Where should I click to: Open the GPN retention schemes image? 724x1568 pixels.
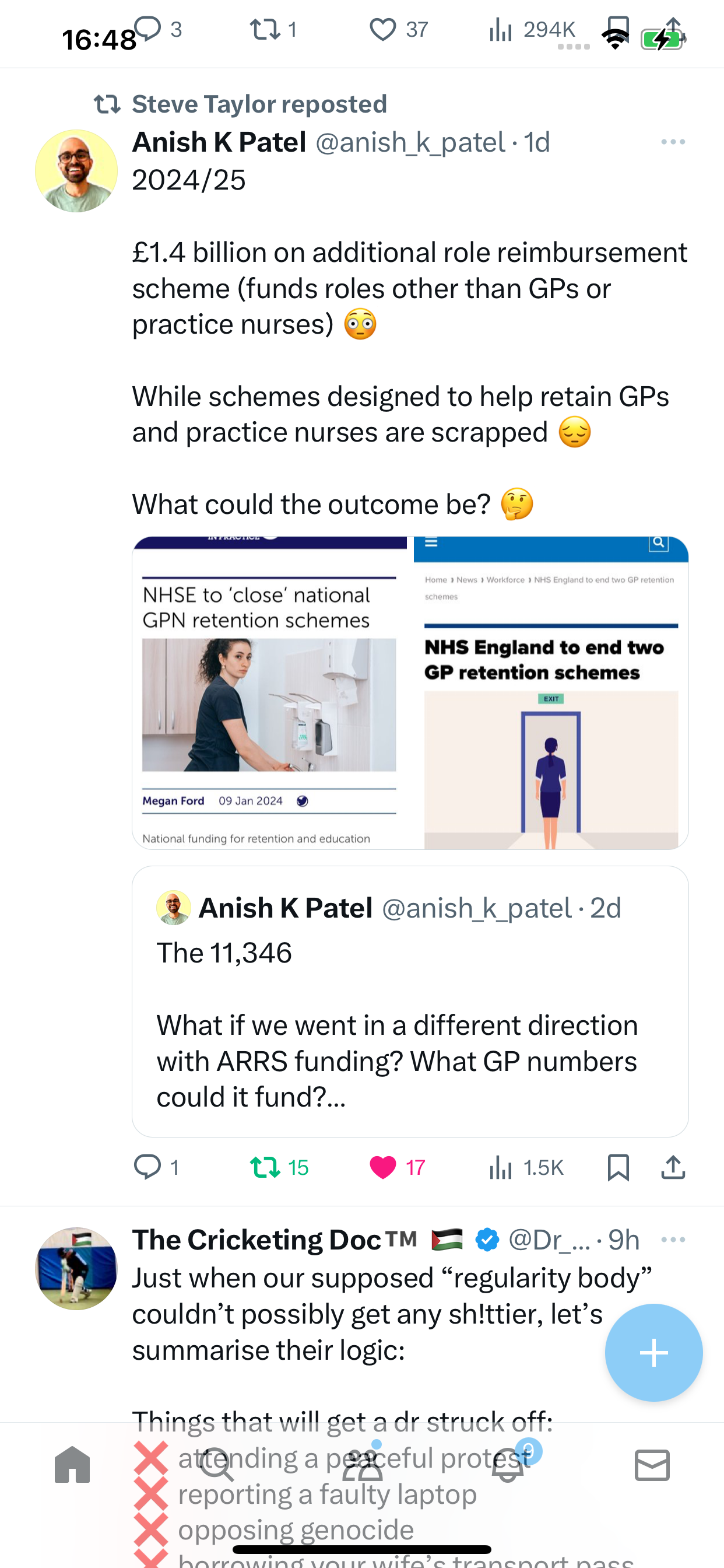tap(269, 692)
